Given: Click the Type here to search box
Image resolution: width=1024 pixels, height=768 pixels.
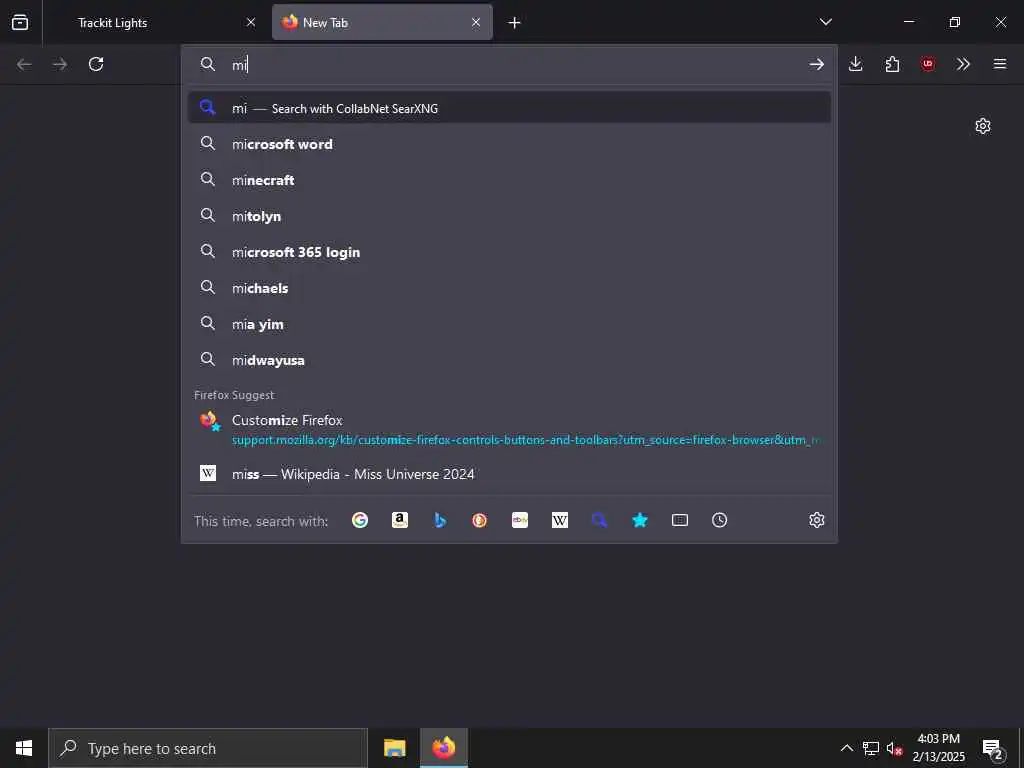Looking at the screenshot, I should [208, 748].
